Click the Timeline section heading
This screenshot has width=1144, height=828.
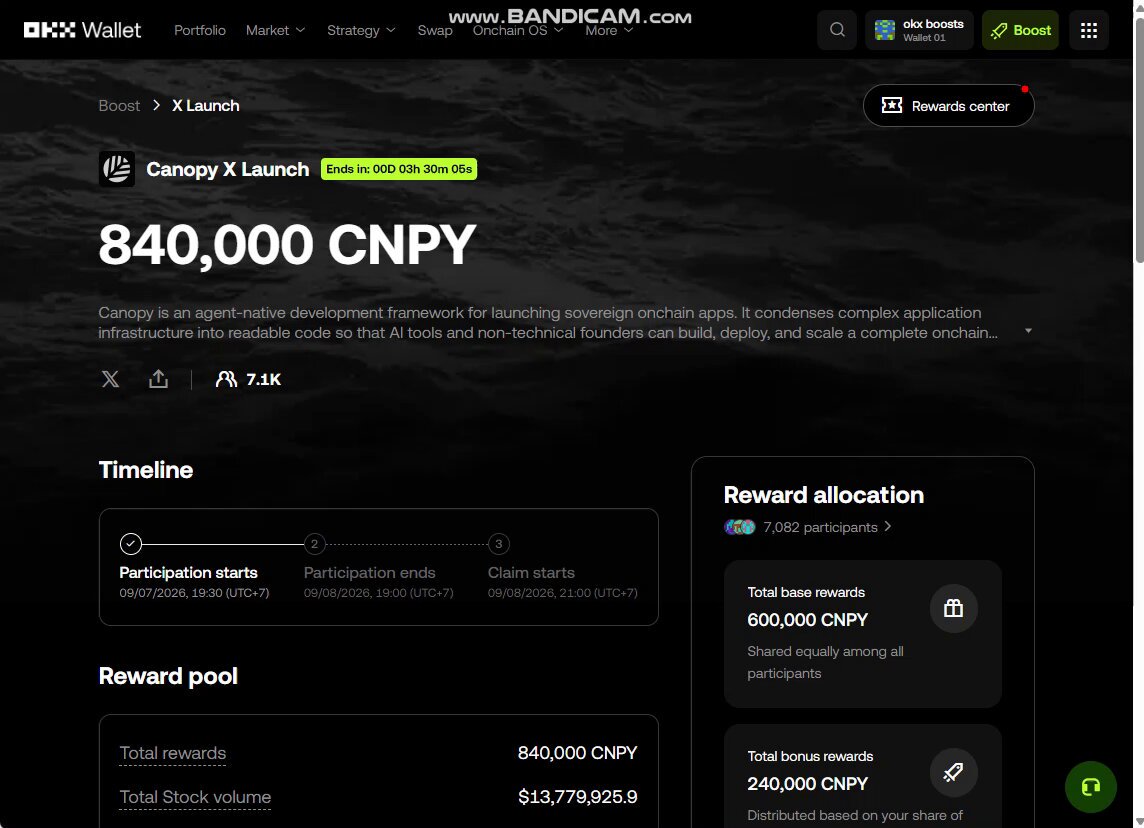pyautogui.click(x=146, y=470)
